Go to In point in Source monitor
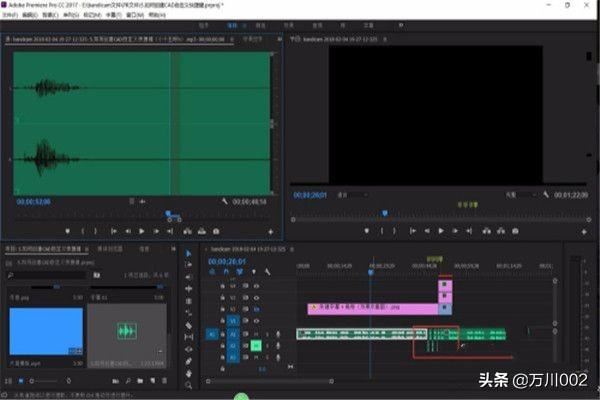Viewport: 600px width, 400px height. click(114, 231)
